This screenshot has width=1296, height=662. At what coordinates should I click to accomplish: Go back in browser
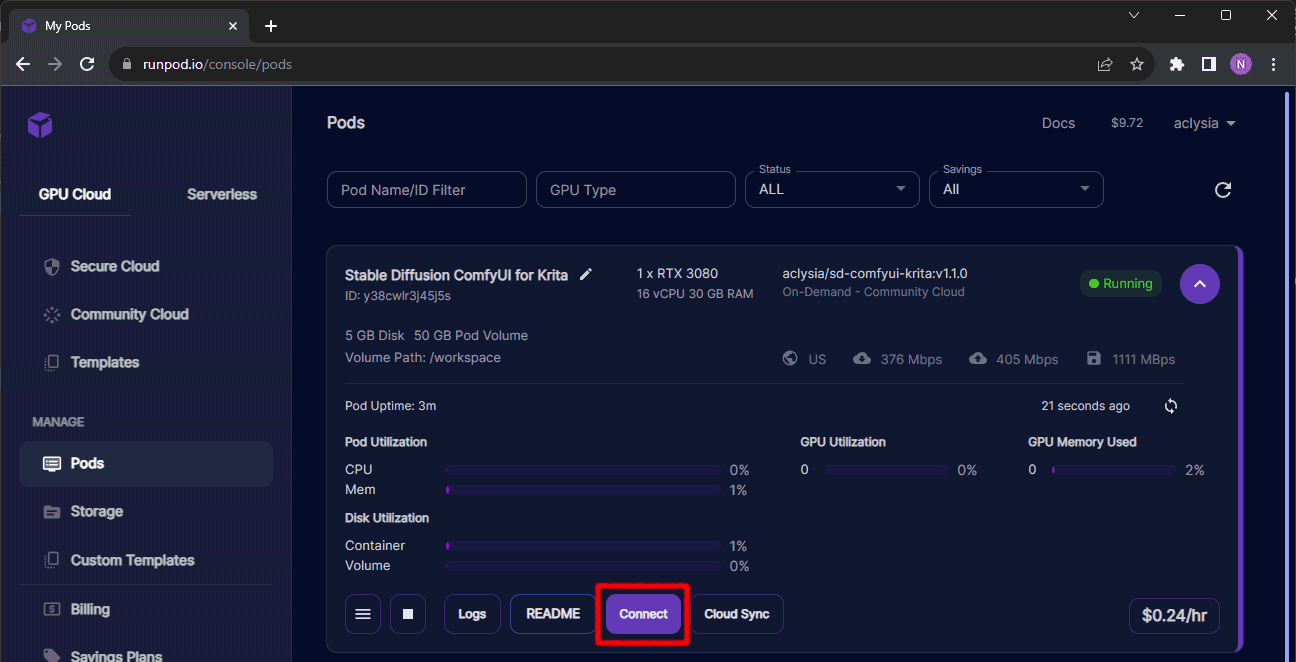click(23, 64)
